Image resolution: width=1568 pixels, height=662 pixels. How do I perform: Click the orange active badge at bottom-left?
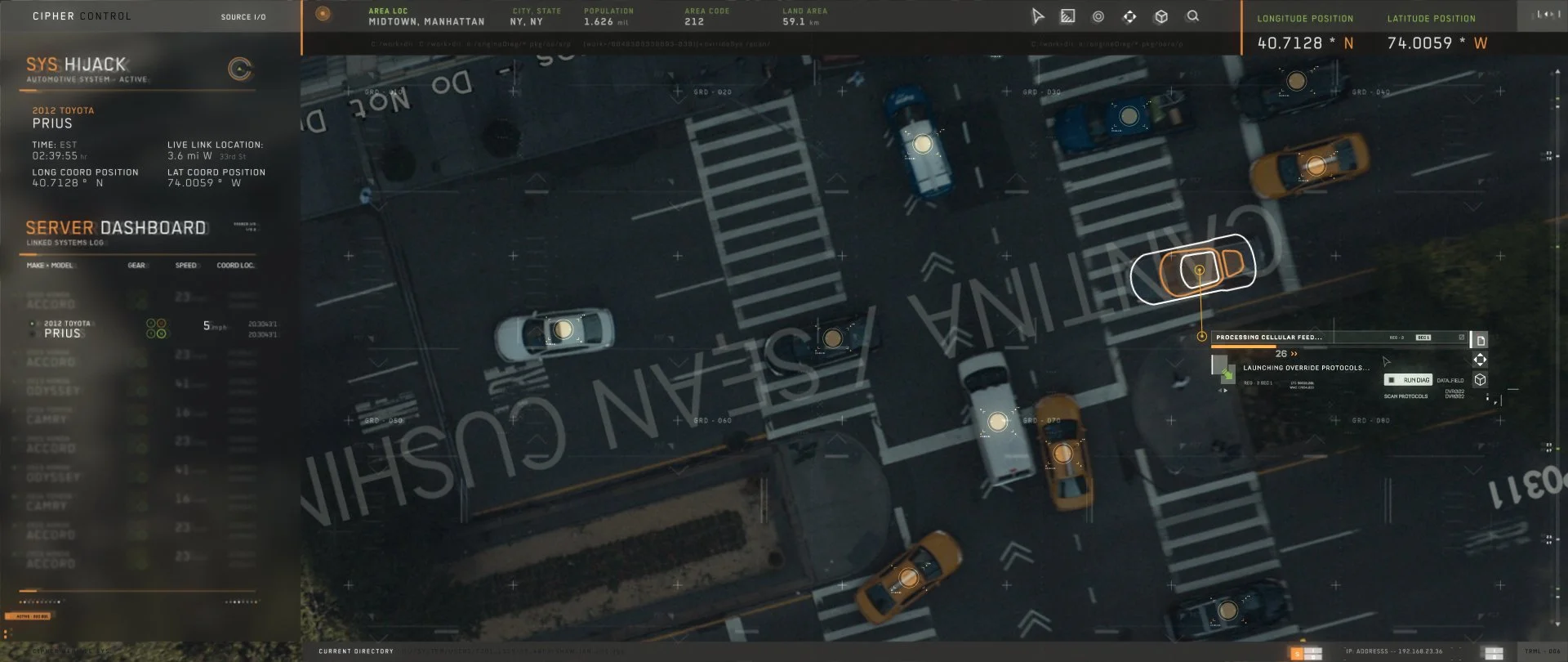[x=28, y=616]
